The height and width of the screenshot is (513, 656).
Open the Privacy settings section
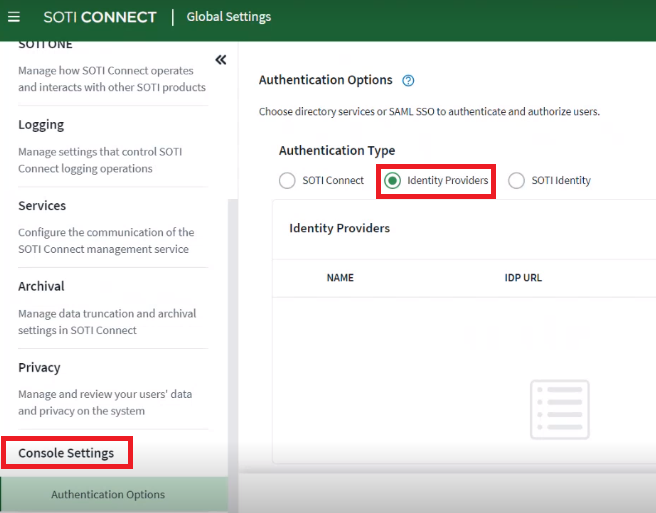tap(39, 368)
